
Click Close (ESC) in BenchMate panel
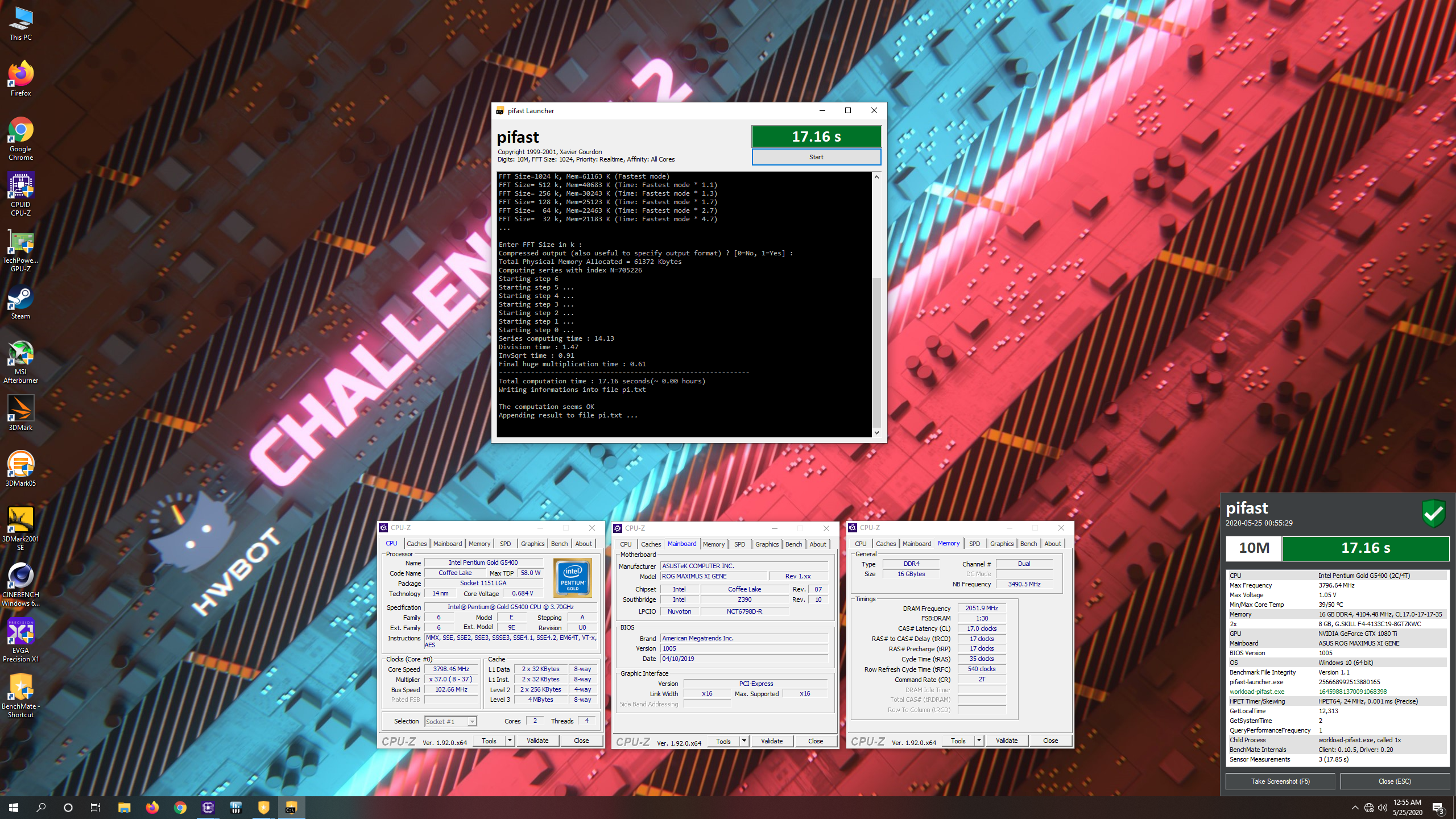pyautogui.click(x=1395, y=781)
